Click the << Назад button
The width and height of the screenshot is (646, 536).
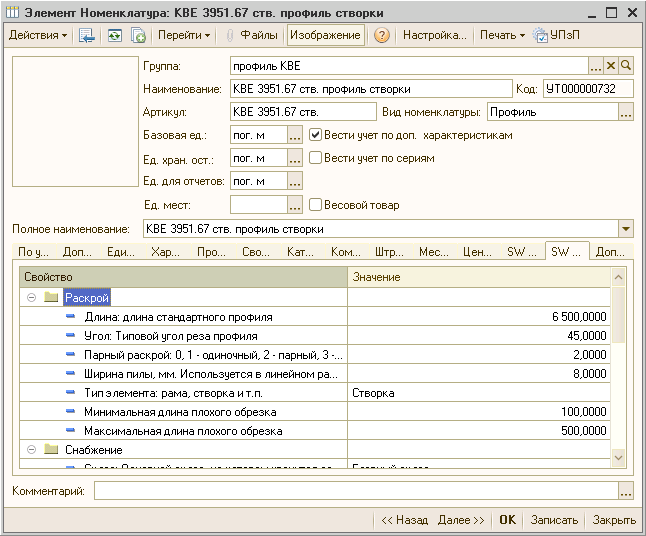405,520
